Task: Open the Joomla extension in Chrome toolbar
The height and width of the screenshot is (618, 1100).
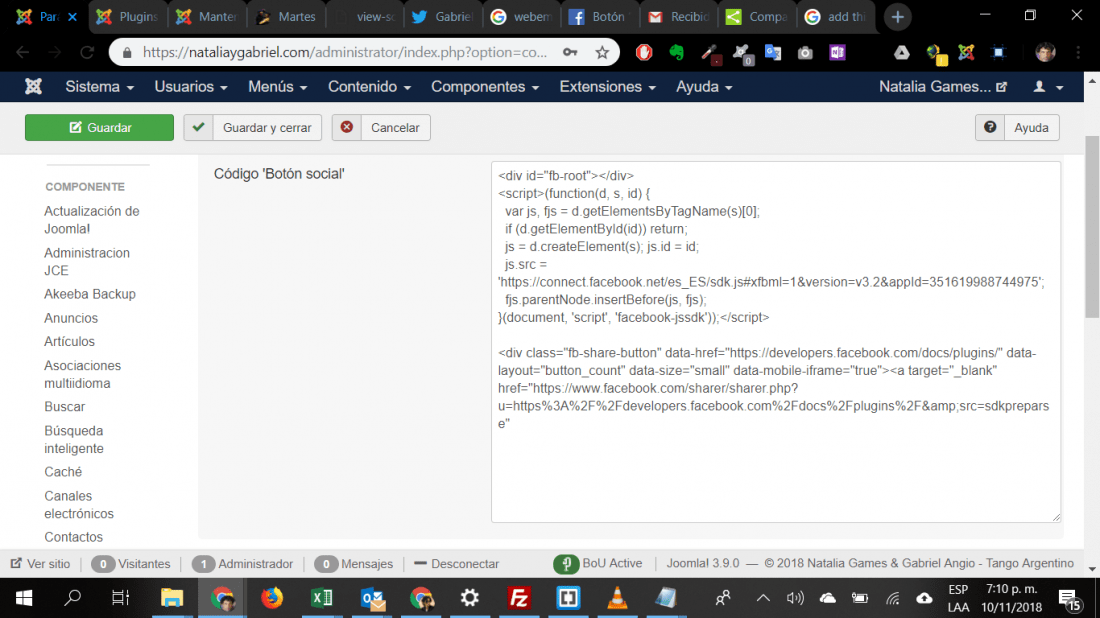Action: tap(967, 53)
